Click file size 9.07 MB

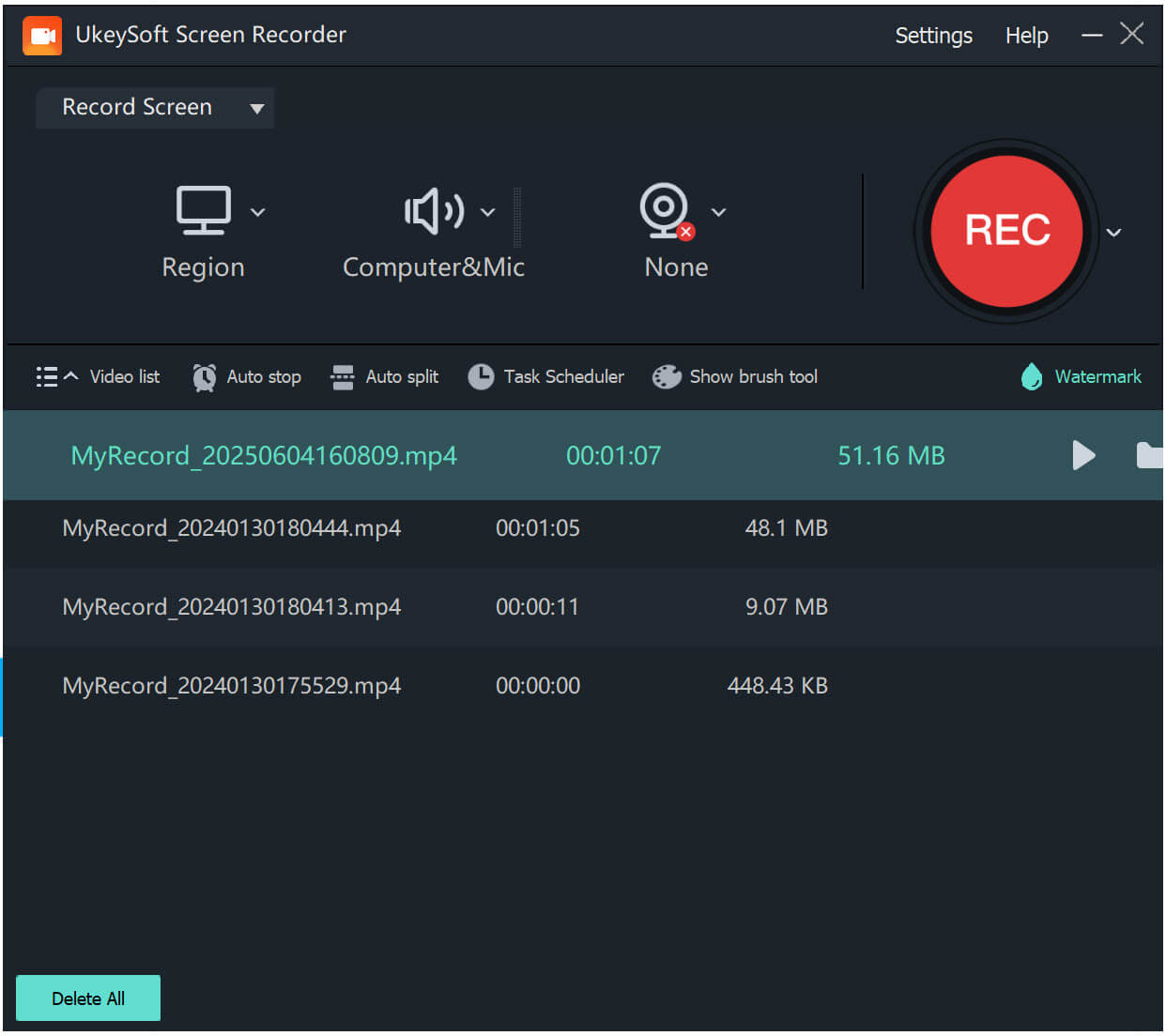tap(787, 607)
